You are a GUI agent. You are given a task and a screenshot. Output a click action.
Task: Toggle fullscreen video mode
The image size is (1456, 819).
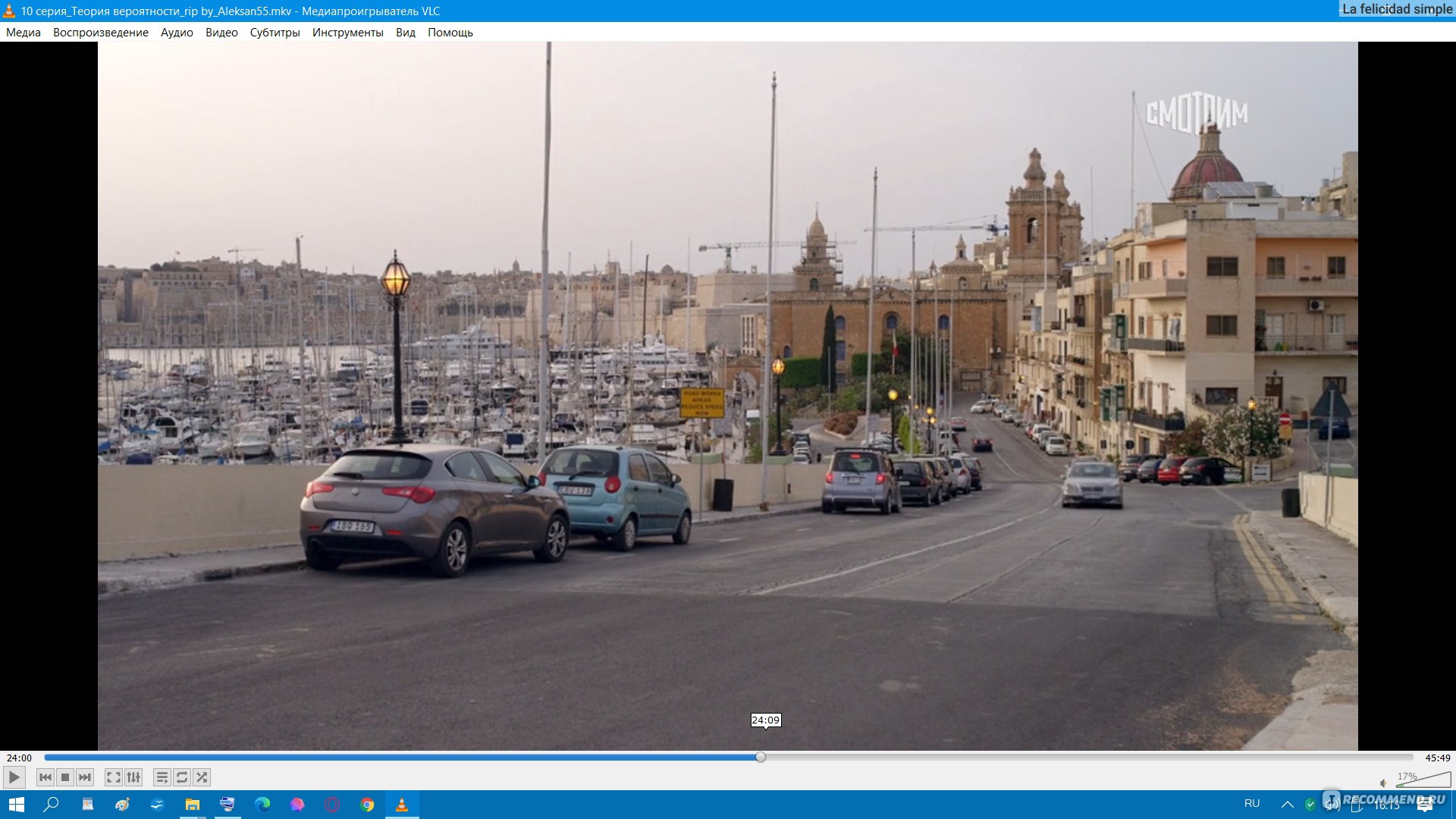[x=113, y=777]
